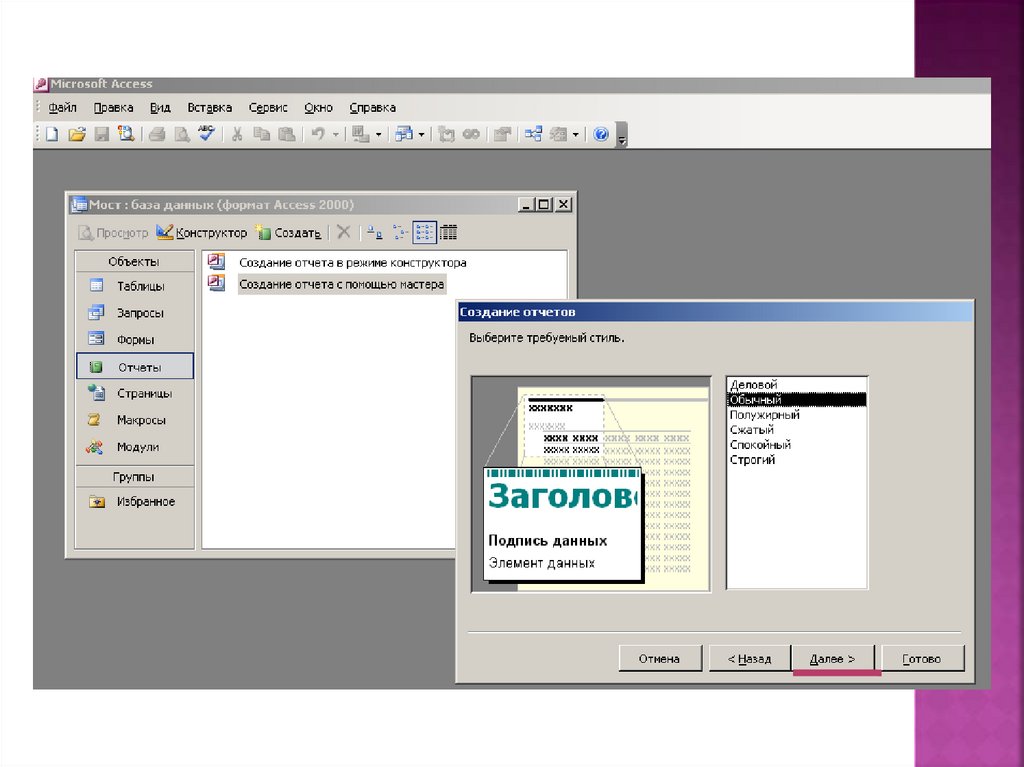Select Модули in Objects pane
The height and width of the screenshot is (767, 1024).
click(135, 447)
